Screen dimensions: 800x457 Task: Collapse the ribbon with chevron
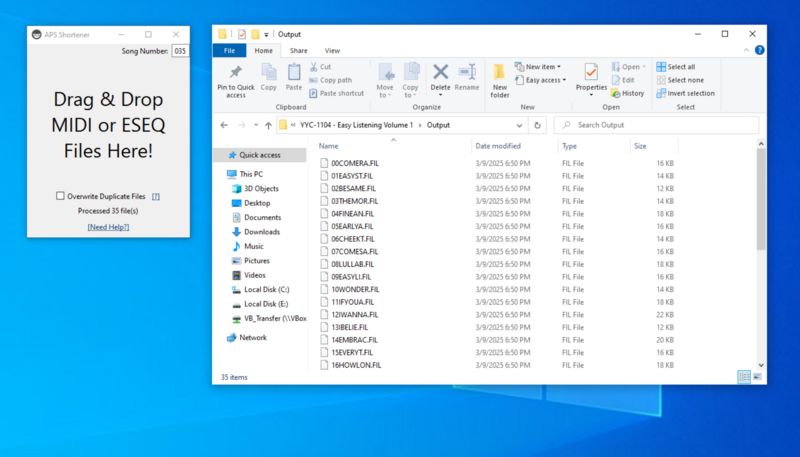point(746,50)
